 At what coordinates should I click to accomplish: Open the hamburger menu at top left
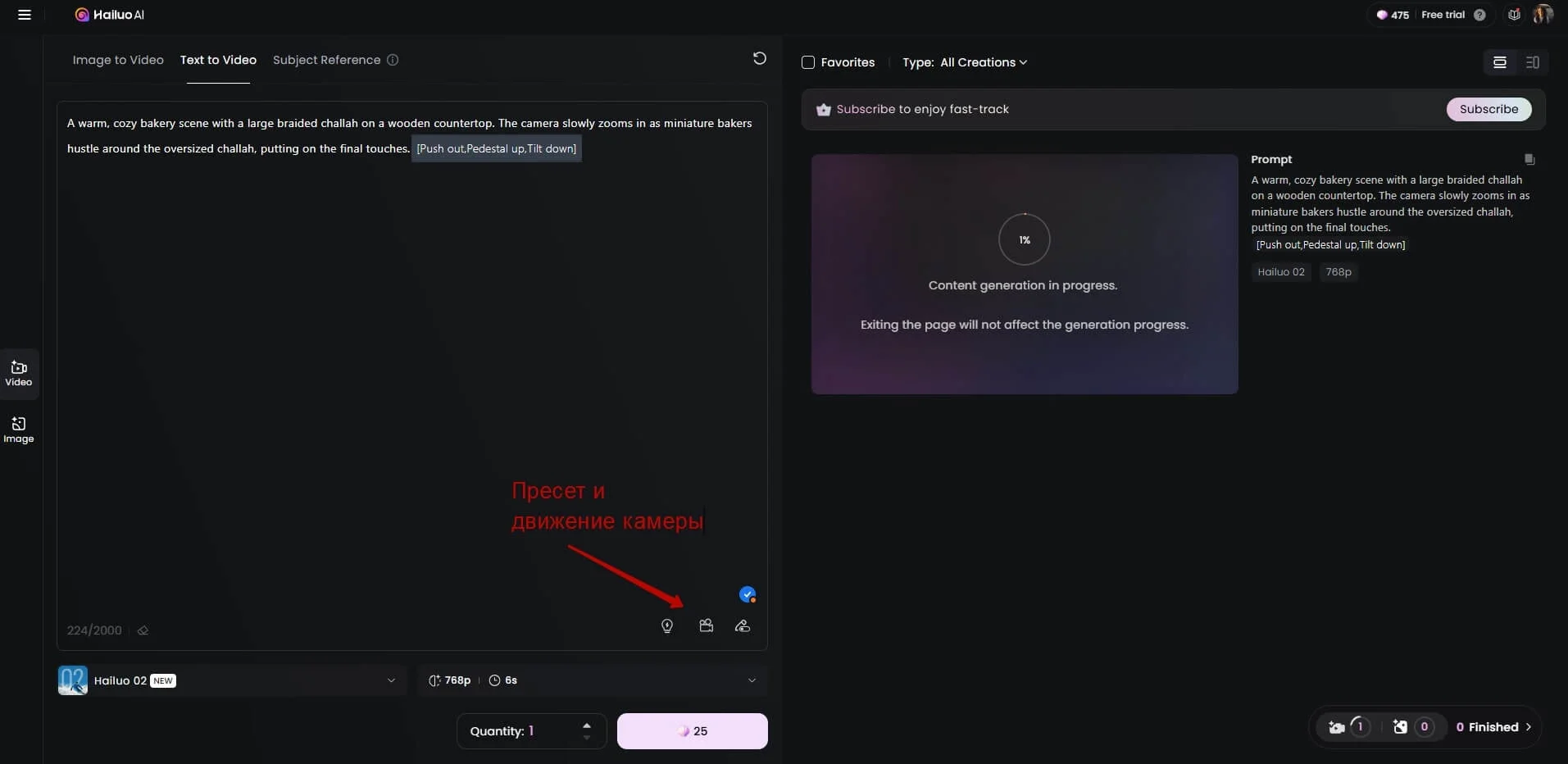(x=25, y=15)
